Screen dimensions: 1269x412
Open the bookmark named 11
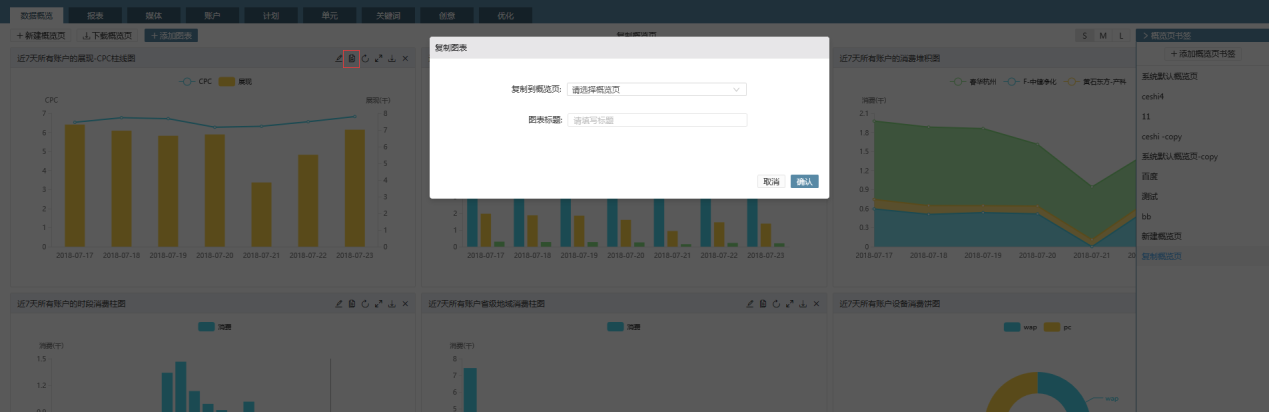click(1145, 116)
